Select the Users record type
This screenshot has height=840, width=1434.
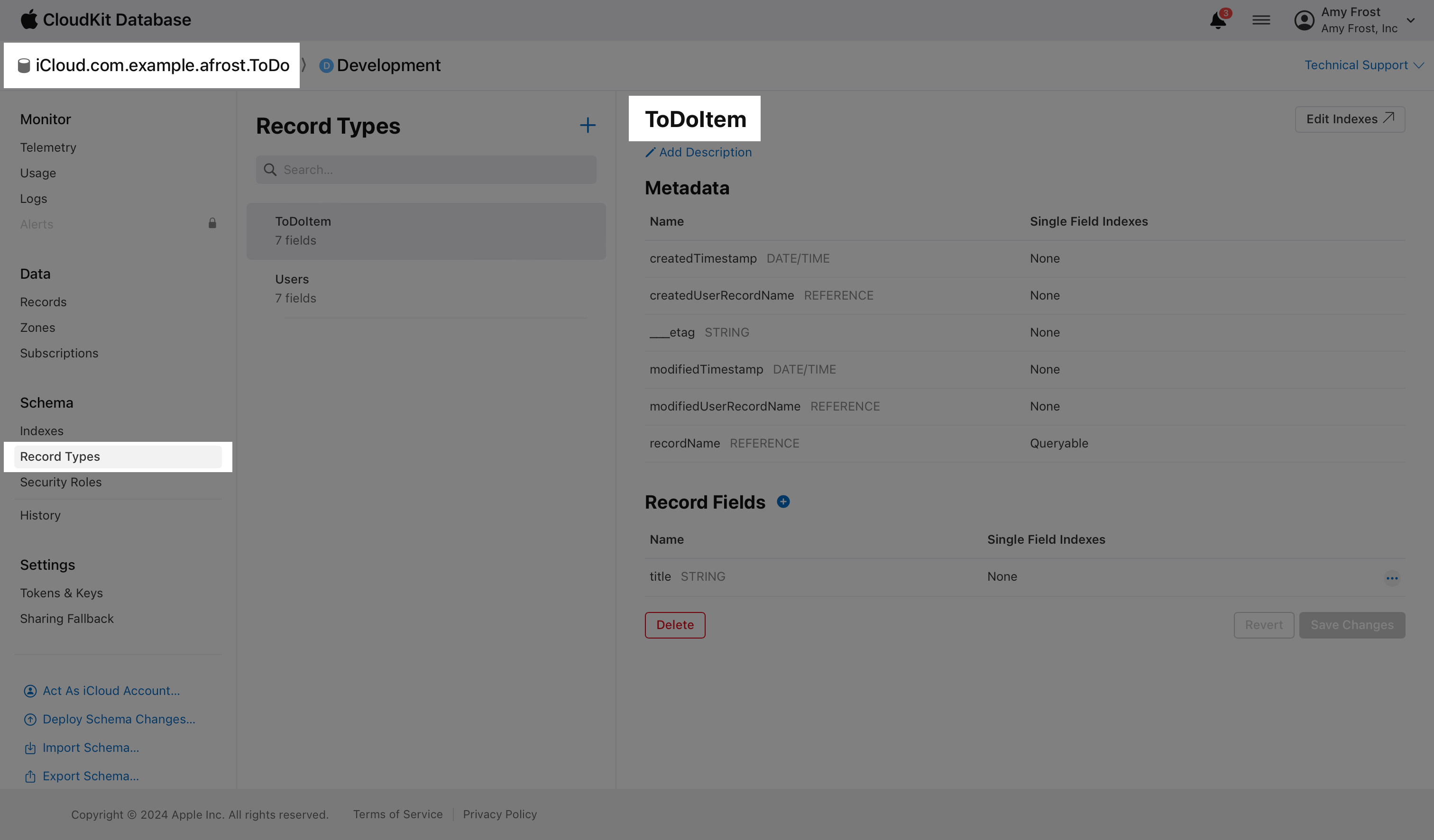pyautogui.click(x=426, y=288)
